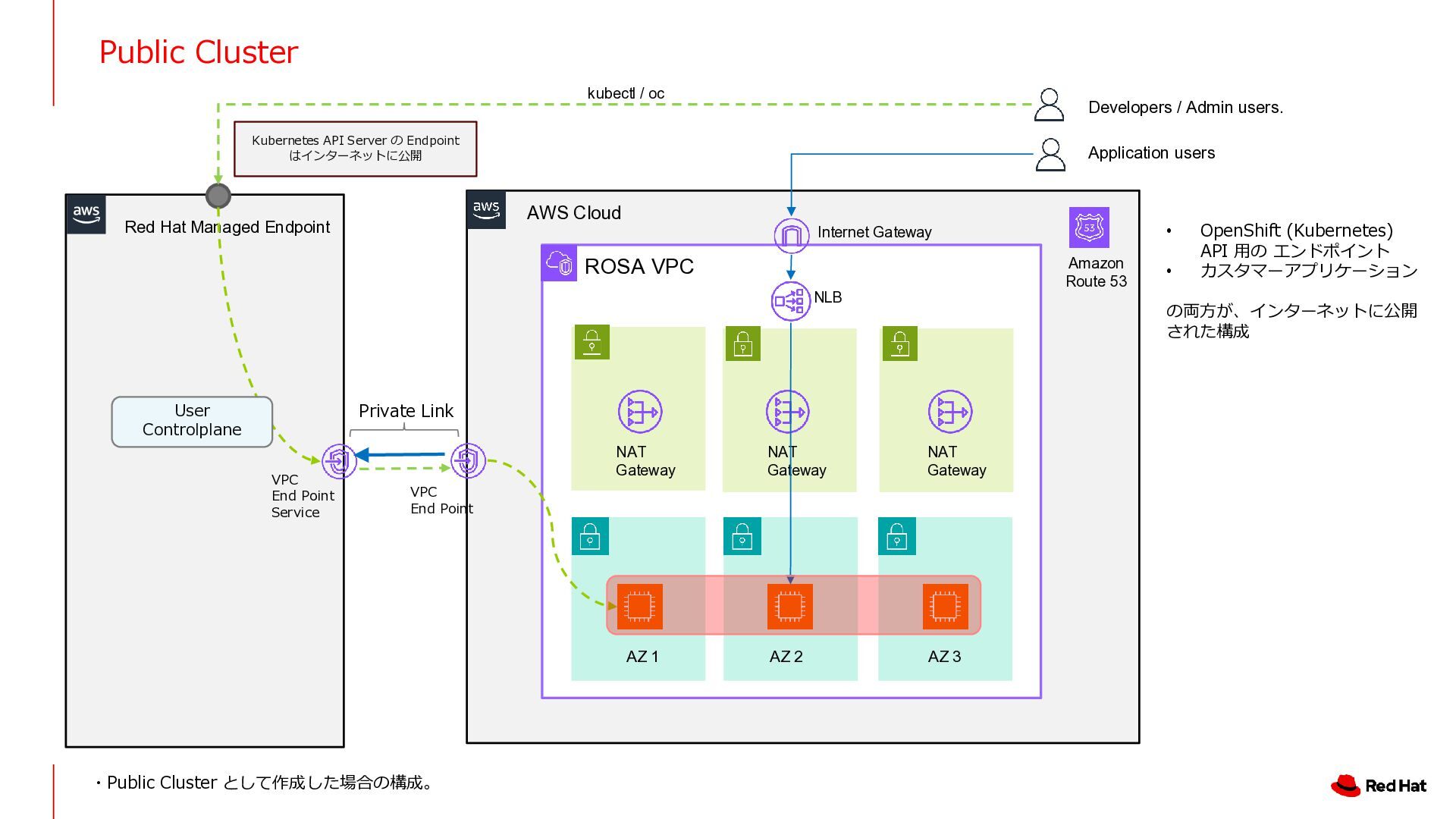Select the User Controlplane box
The image size is (1456, 819).
[x=192, y=421]
